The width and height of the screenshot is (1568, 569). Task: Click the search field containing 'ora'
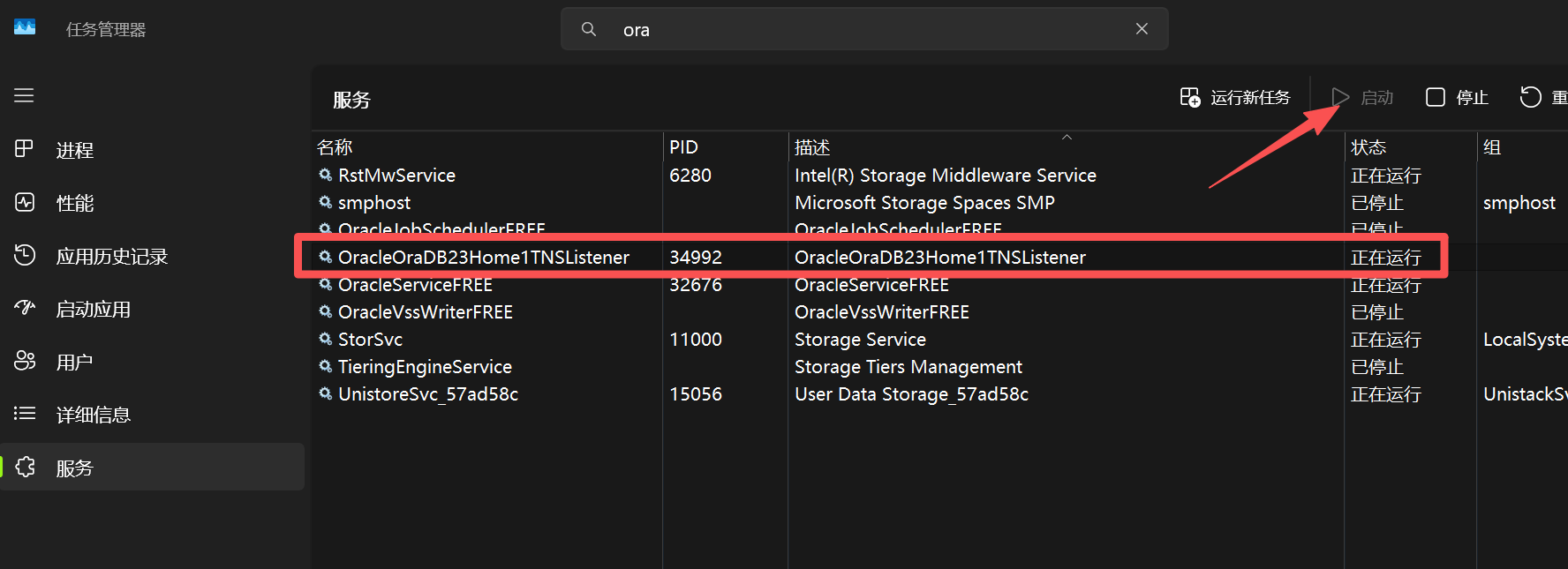(865, 29)
